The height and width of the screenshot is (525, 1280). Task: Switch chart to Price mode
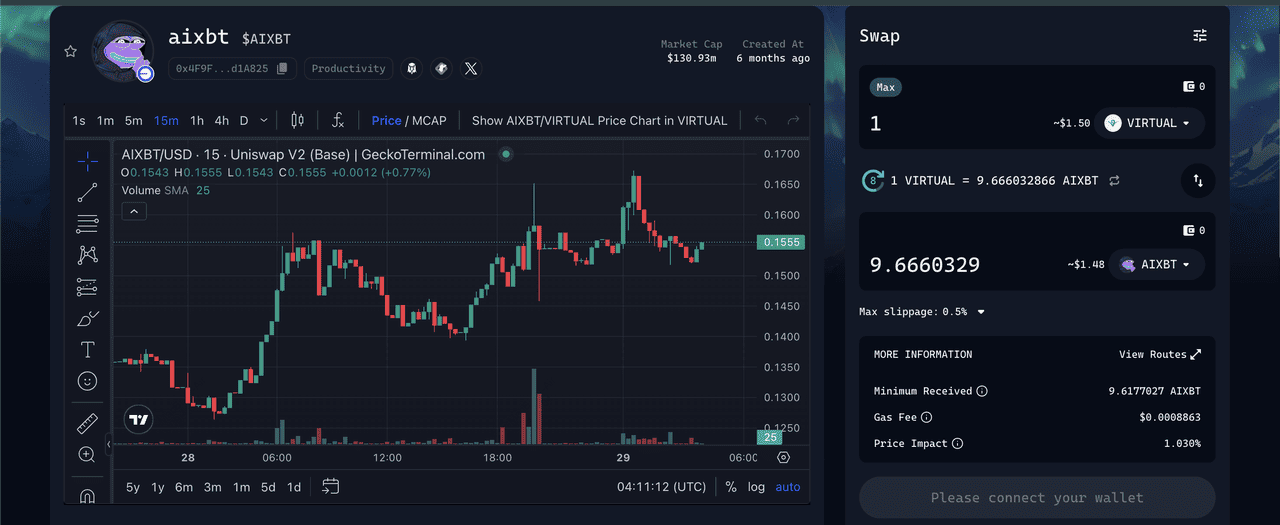click(x=386, y=120)
